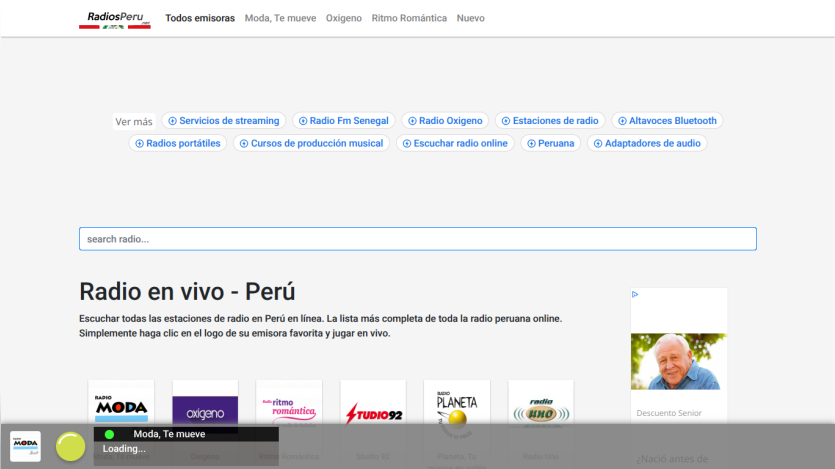
Task: Play the Radio Planeta station logo
Action: [x=457, y=409]
